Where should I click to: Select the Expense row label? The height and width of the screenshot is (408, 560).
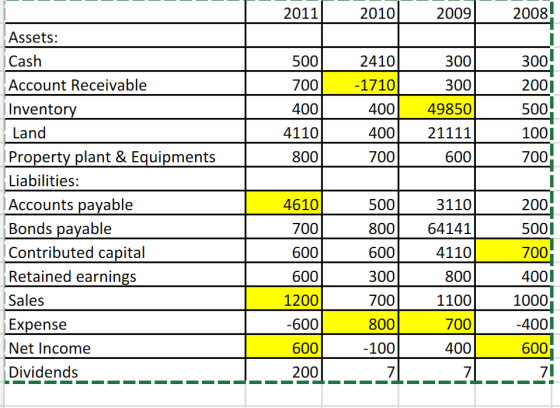[x=125, y=323]
